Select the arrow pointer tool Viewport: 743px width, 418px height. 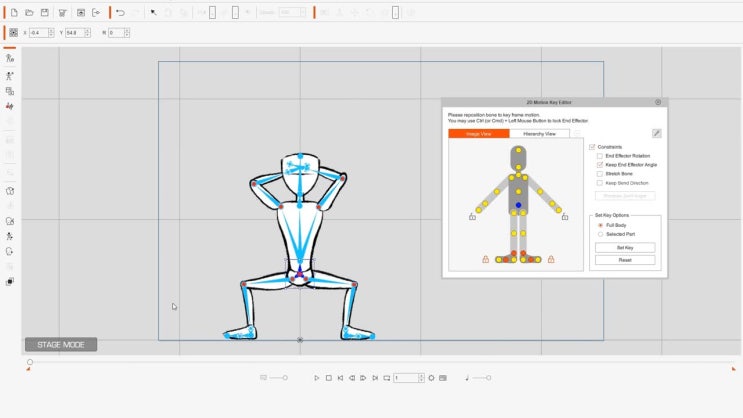[153, 13]
